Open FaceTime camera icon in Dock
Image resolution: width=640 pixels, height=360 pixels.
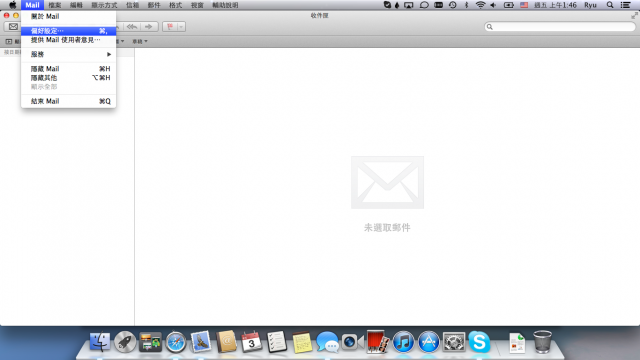pyautogui.click(x=353, y=342)
